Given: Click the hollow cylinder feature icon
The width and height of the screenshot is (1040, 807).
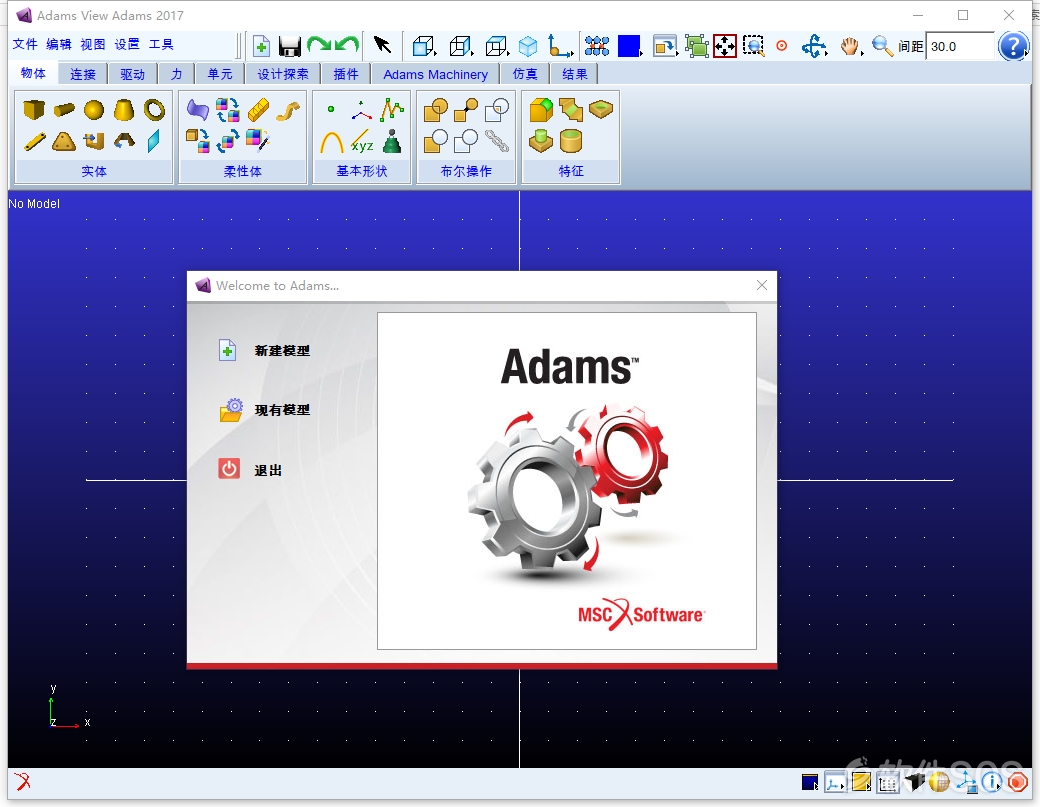Looking at the screenshot, I should [571, 141].
